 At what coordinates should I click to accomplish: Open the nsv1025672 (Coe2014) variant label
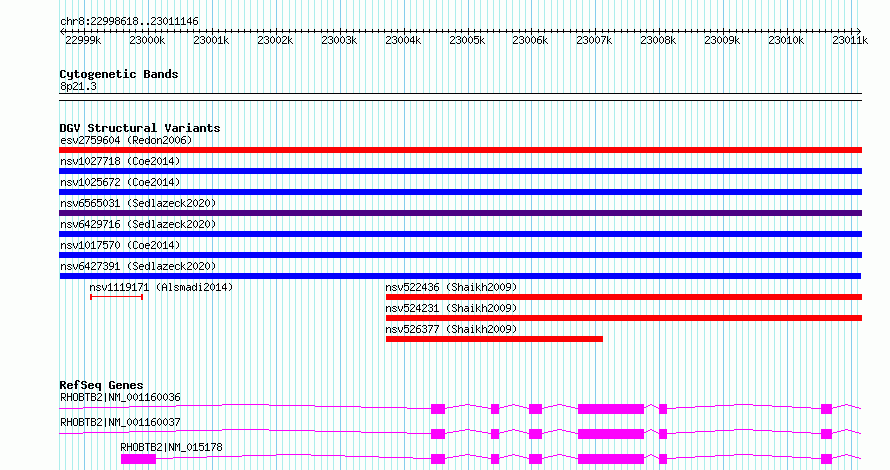click(x=120, y=182)
